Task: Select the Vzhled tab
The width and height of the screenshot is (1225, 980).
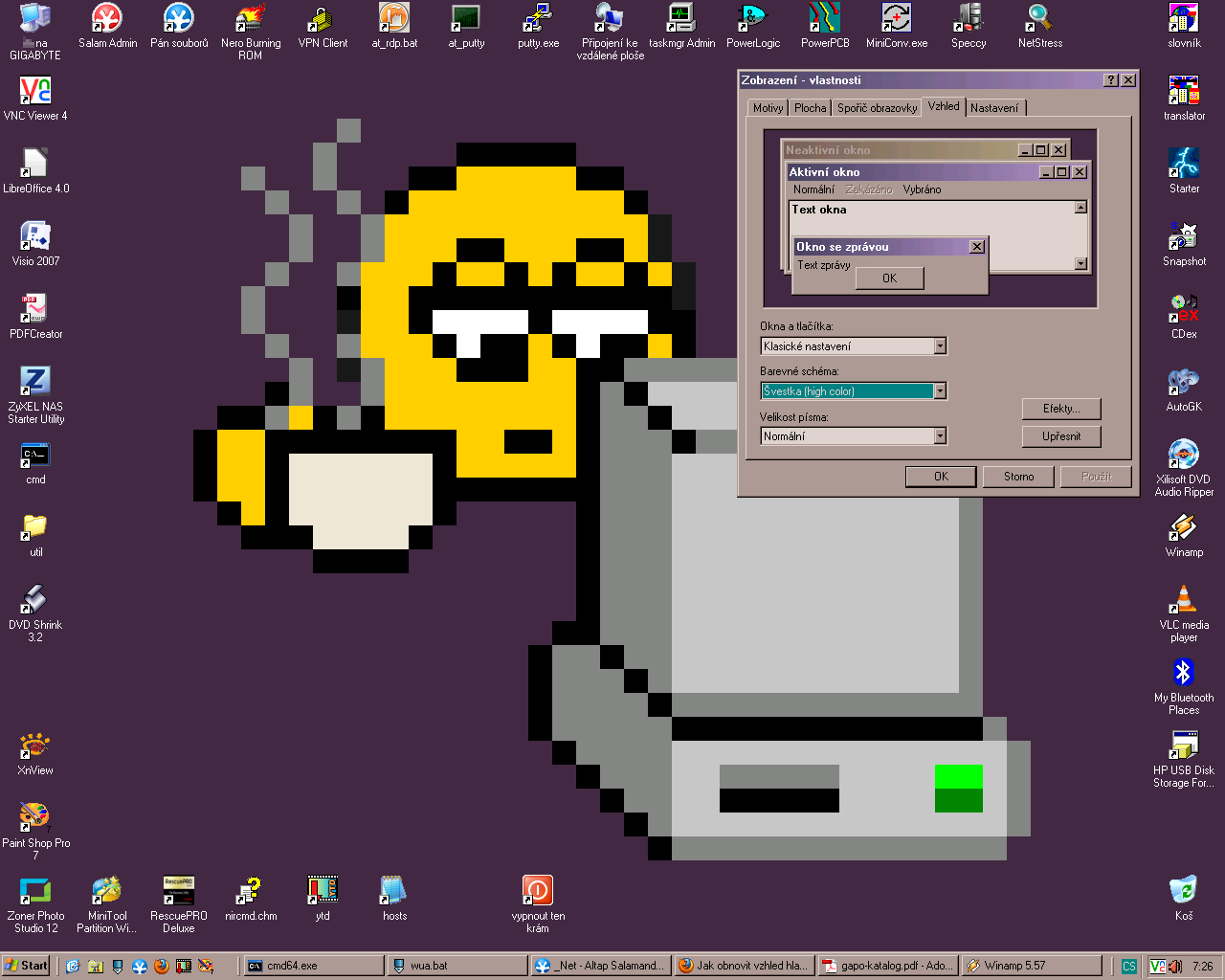Action: pos(944,106)
